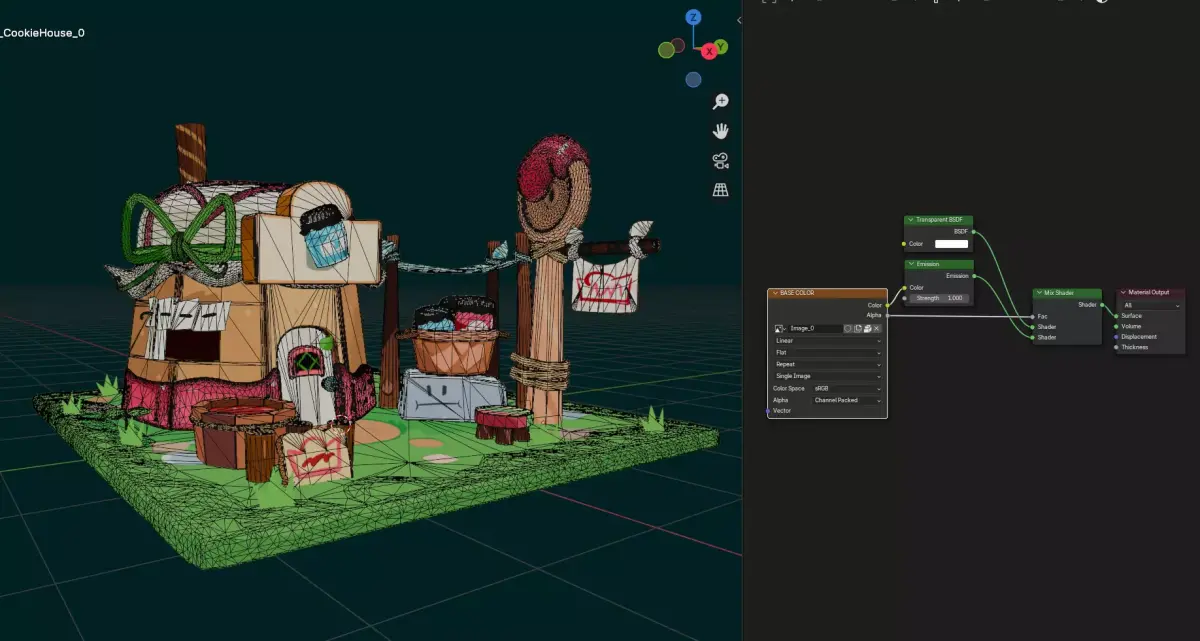Click the white Transparent BSDF color swatch

[951, 244]
